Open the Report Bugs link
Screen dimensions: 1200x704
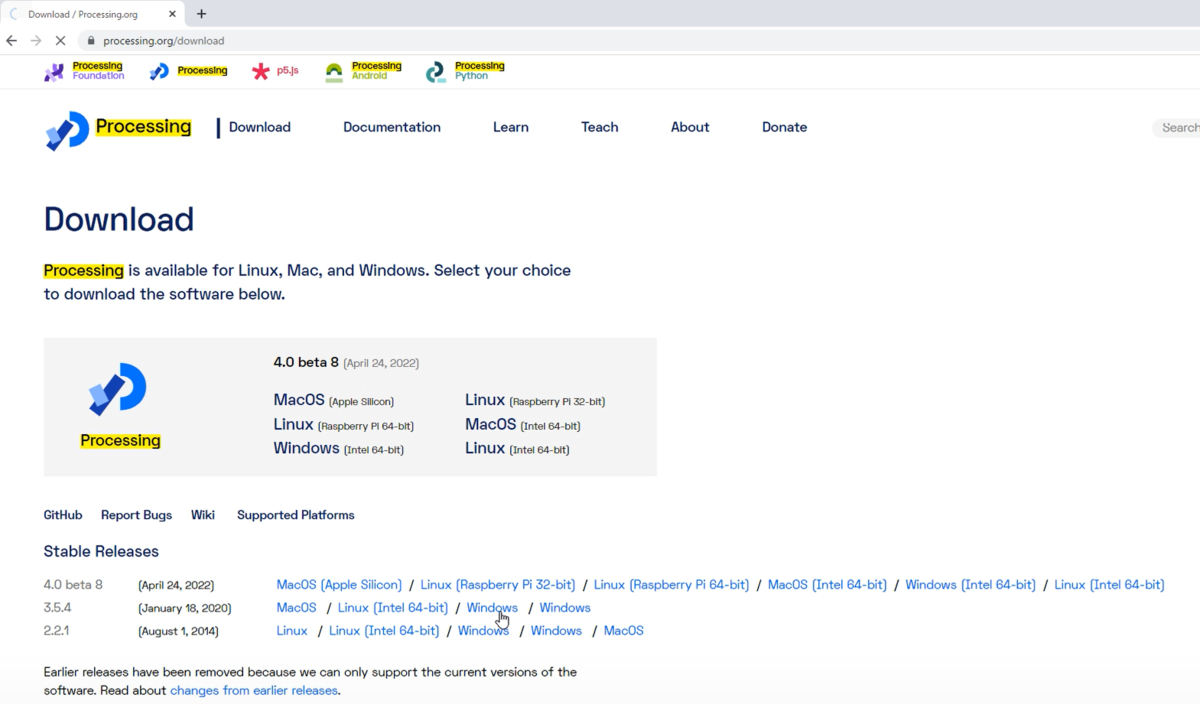136,515
